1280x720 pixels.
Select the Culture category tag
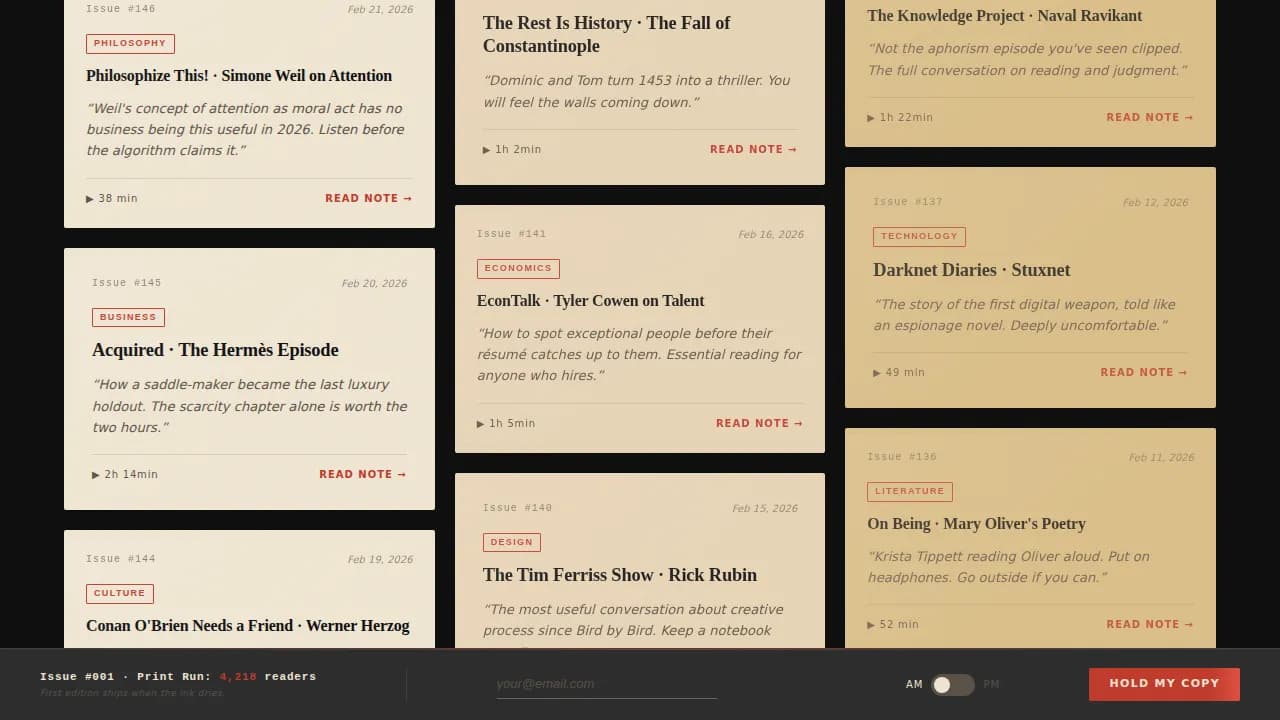pos(120,593)
